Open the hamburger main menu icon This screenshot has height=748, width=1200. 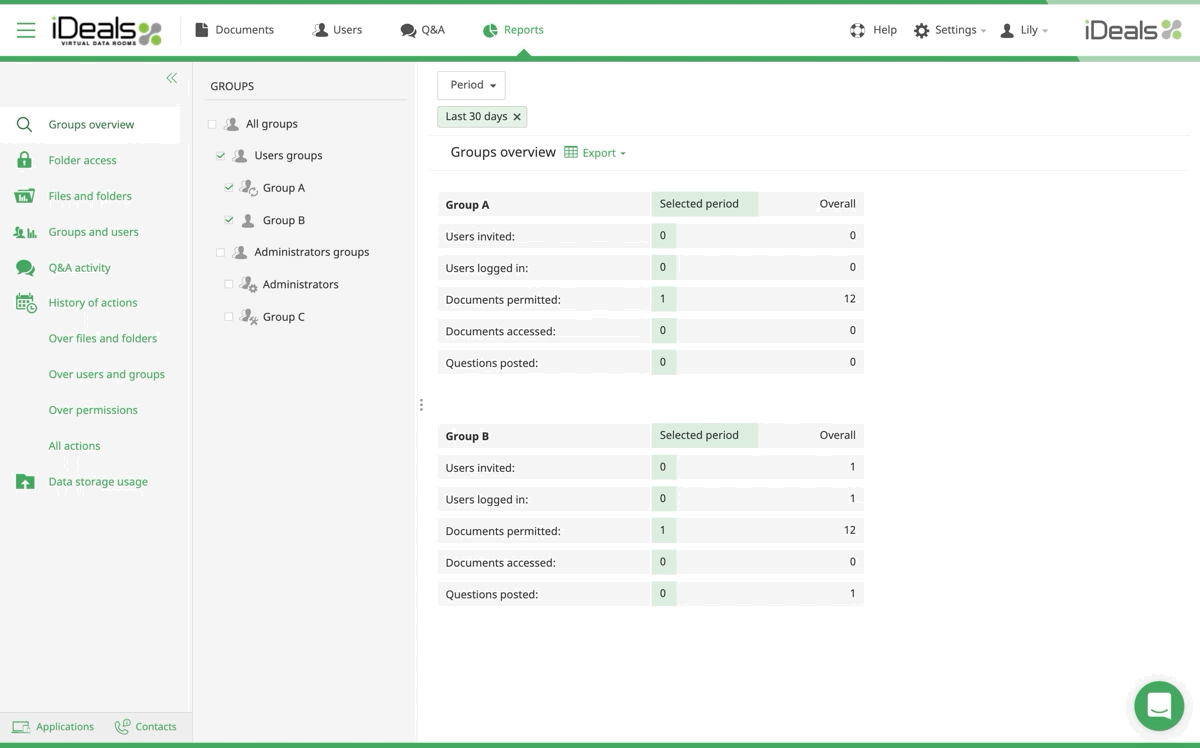[26, 30]
